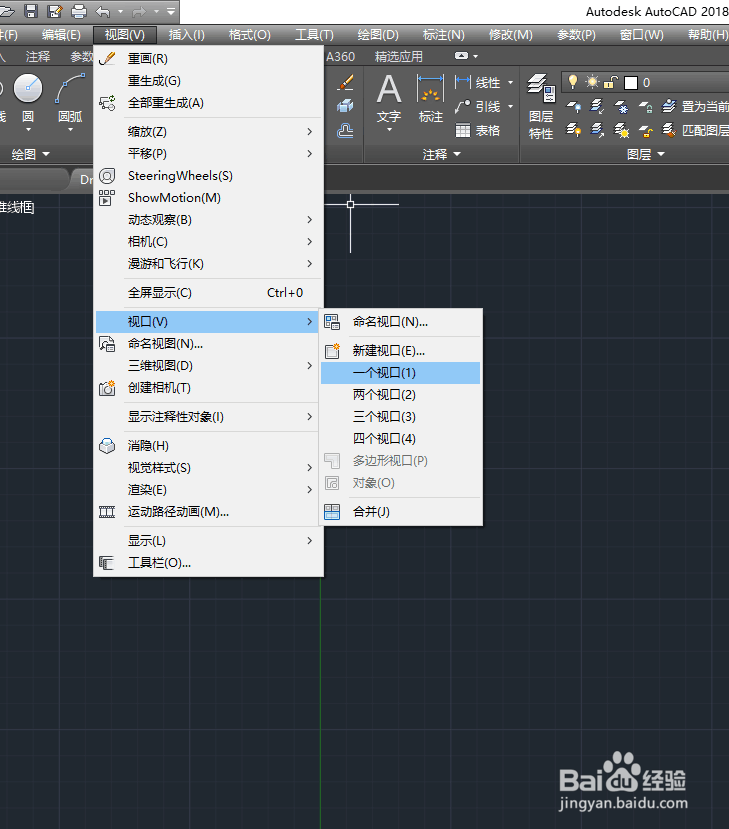
Task: Click the white layer color swatch
Action: [x=631, y=82]
